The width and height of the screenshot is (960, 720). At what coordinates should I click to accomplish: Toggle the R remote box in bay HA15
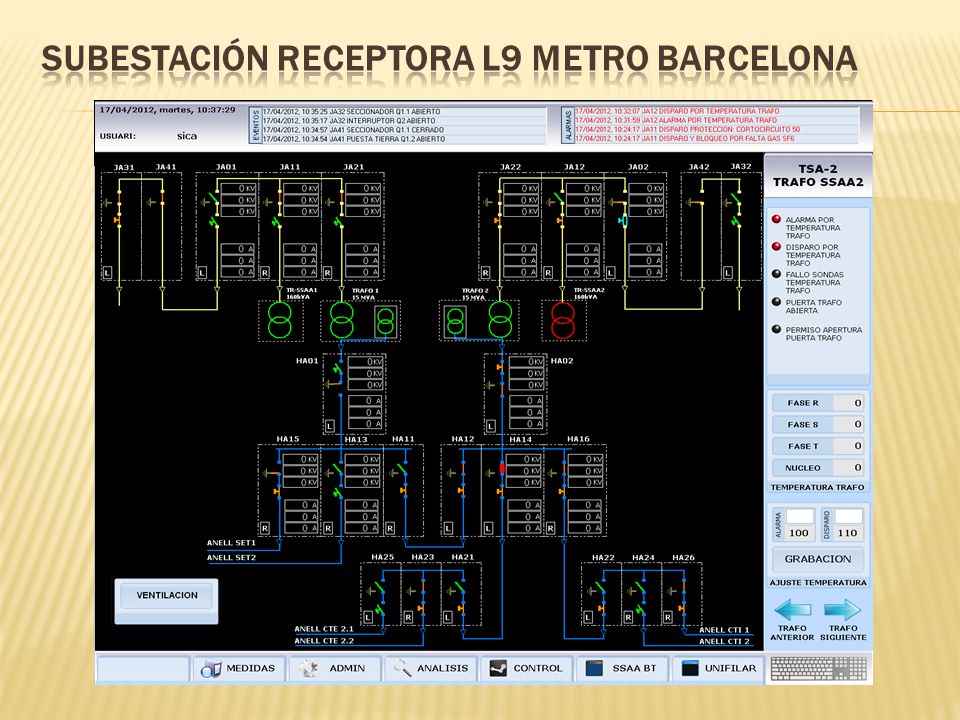pos(265,528)
